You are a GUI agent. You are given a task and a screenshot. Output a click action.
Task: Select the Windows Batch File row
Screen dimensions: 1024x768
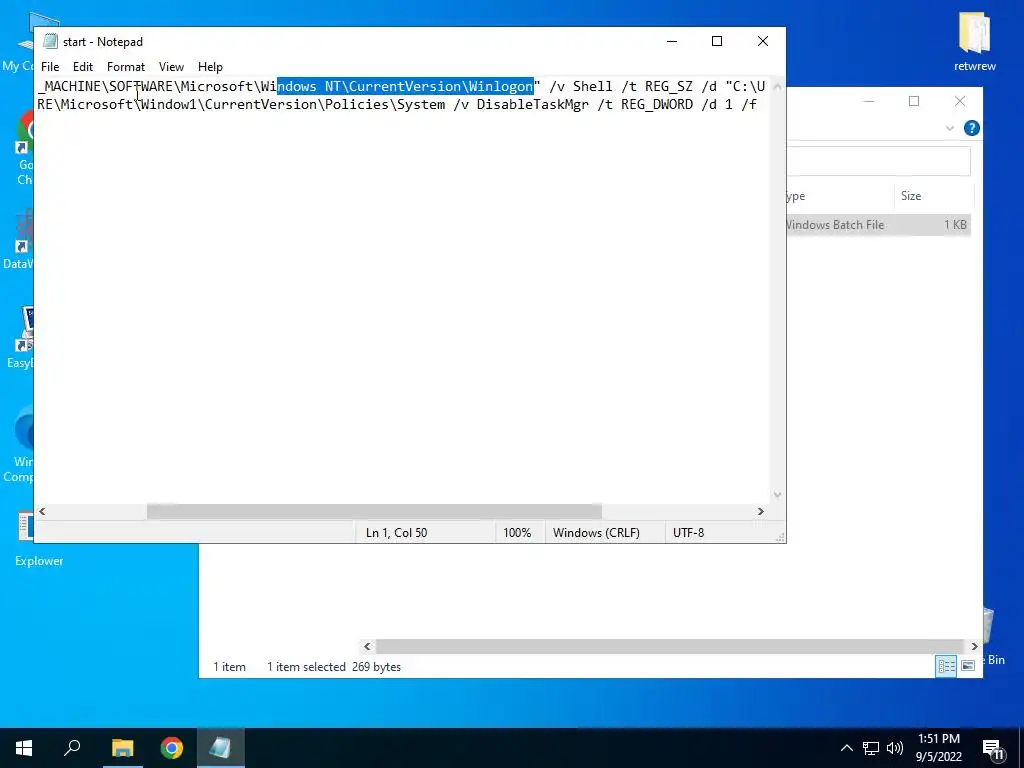coord(879,225)
